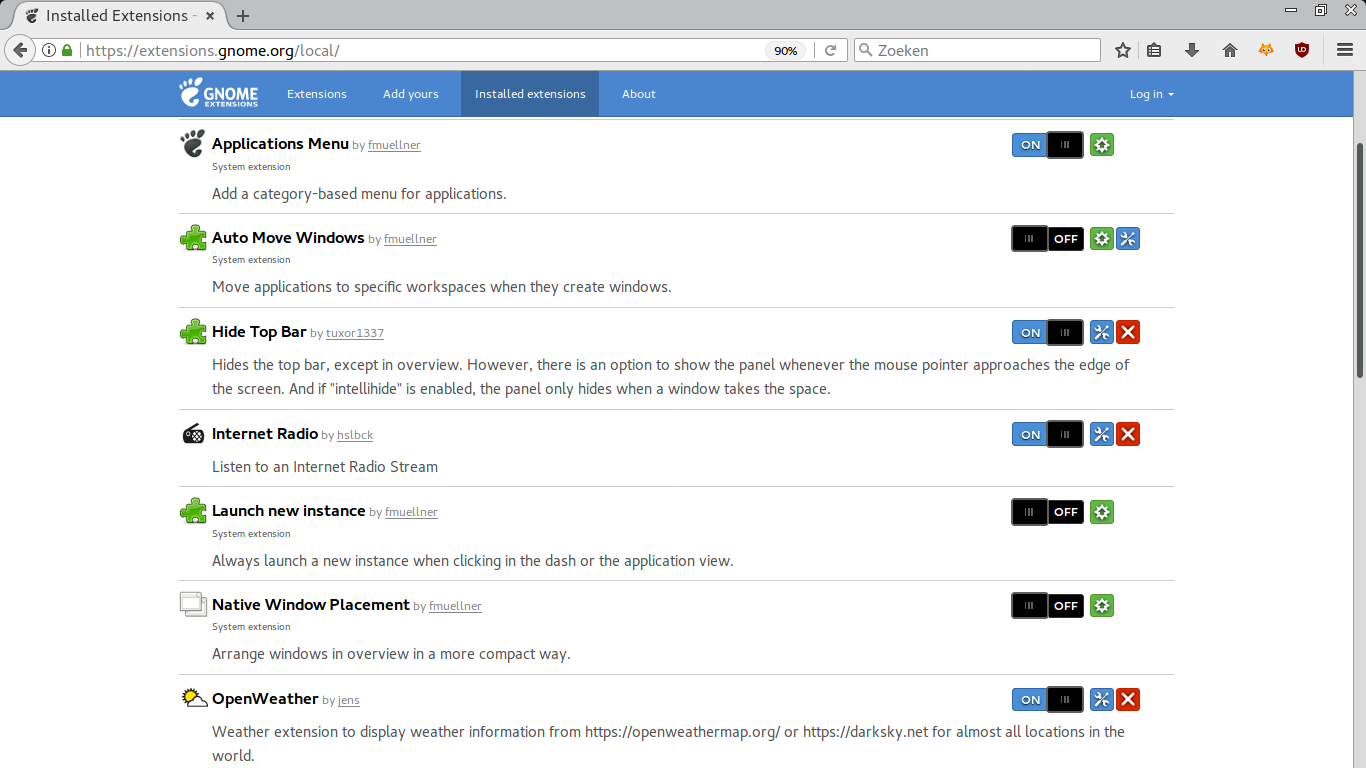Click the green upgrade icon for Auto Move Windows
Image resolution: width=1366 pixels, height=768 pixels.
pyautogui.click(x=1101, y=239)
